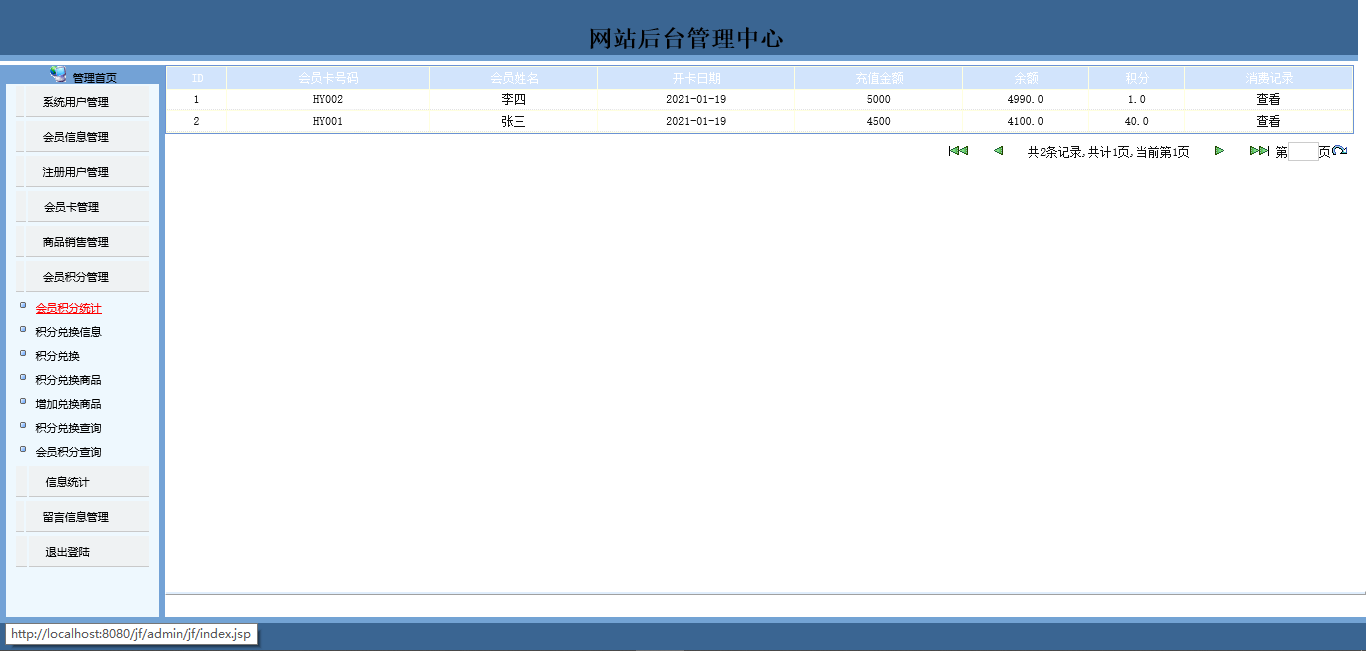The height and width of the screenshot is (651, 1366).
Task: Click the globe icon beside 管理首页
Action: pos(59,74)
